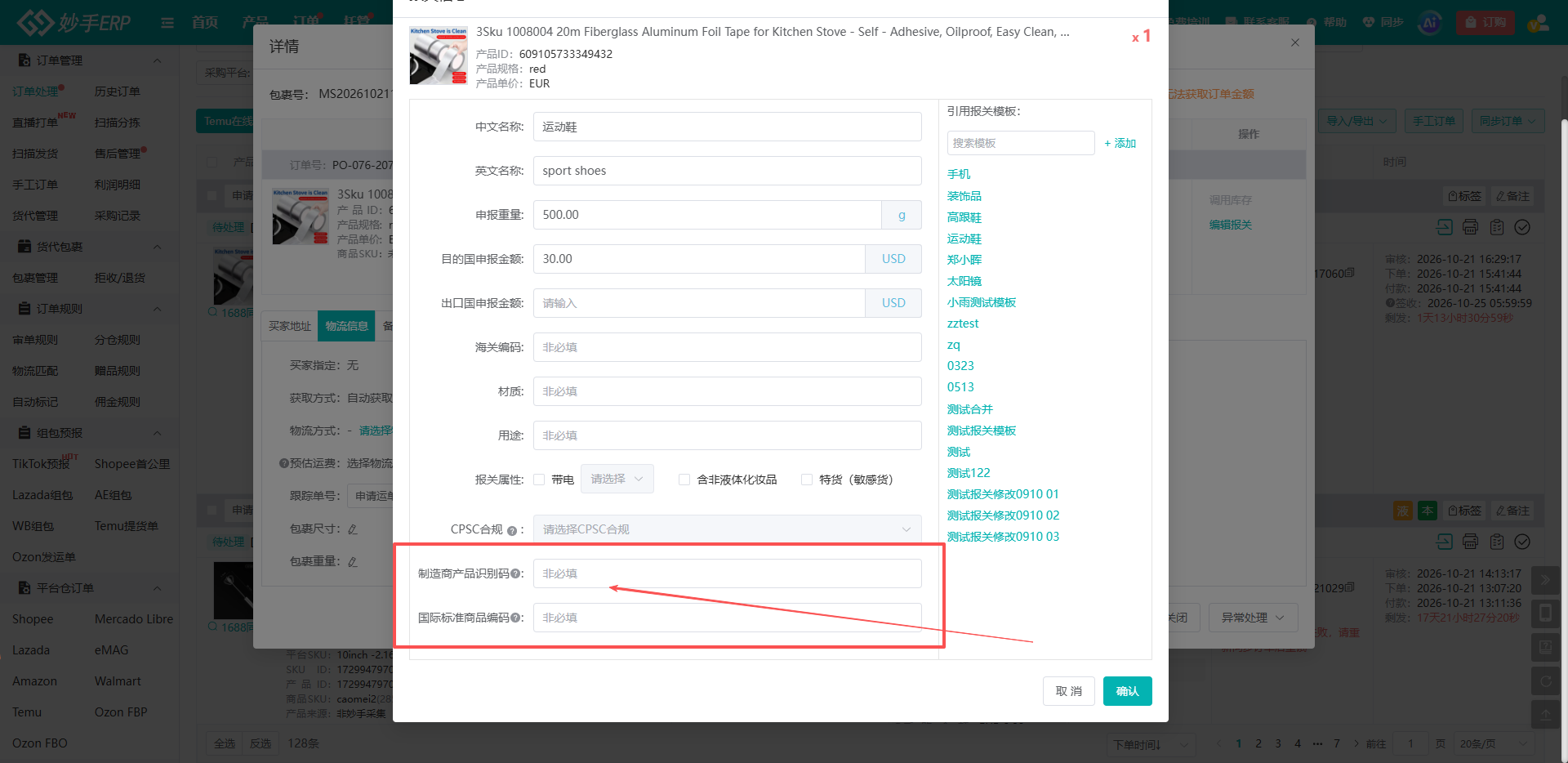Screen dimensions: 1568x763
Task: Click the 出口国申报金额 input field
Action: click(699, 303)
